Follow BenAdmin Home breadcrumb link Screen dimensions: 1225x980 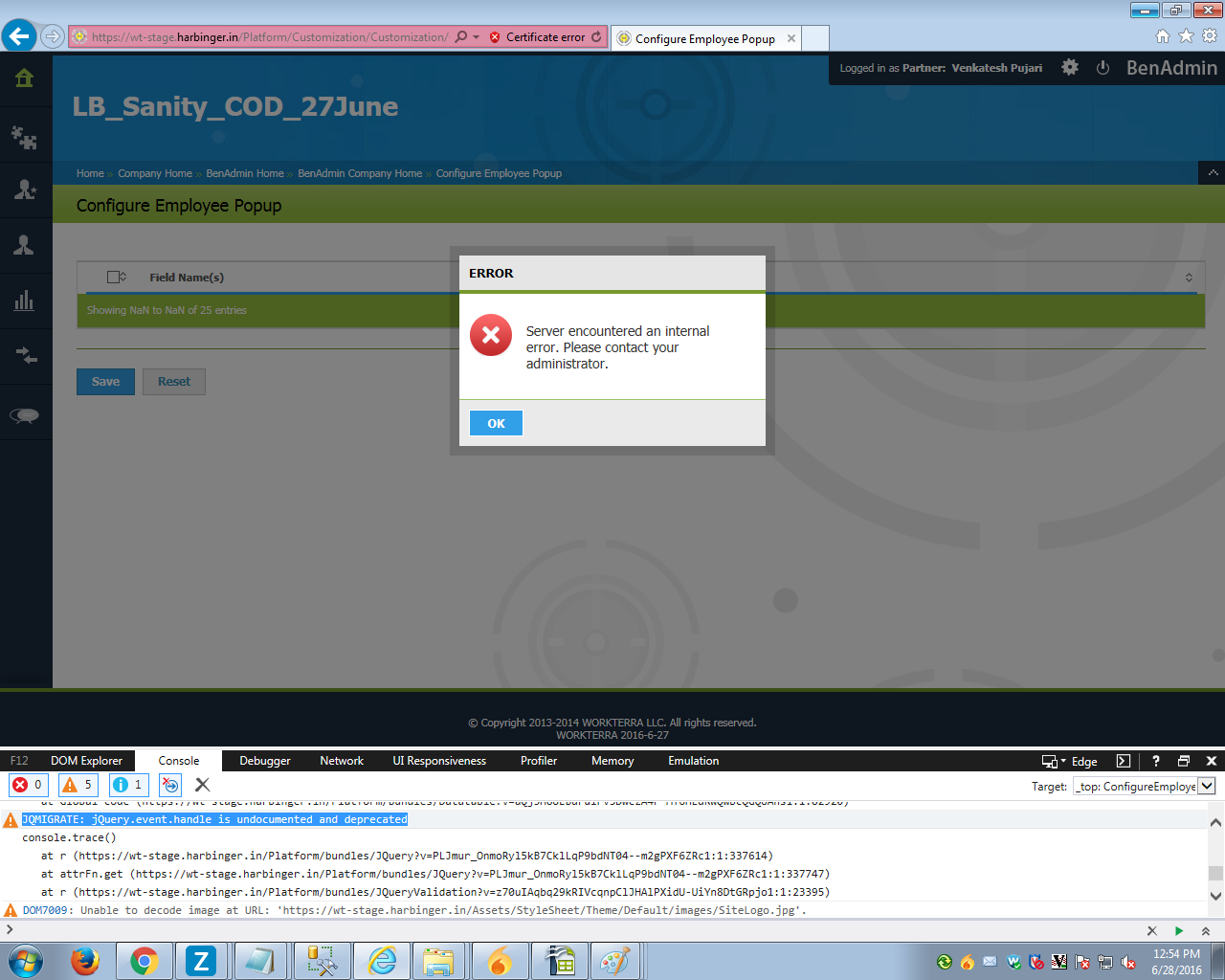[245, 173]
